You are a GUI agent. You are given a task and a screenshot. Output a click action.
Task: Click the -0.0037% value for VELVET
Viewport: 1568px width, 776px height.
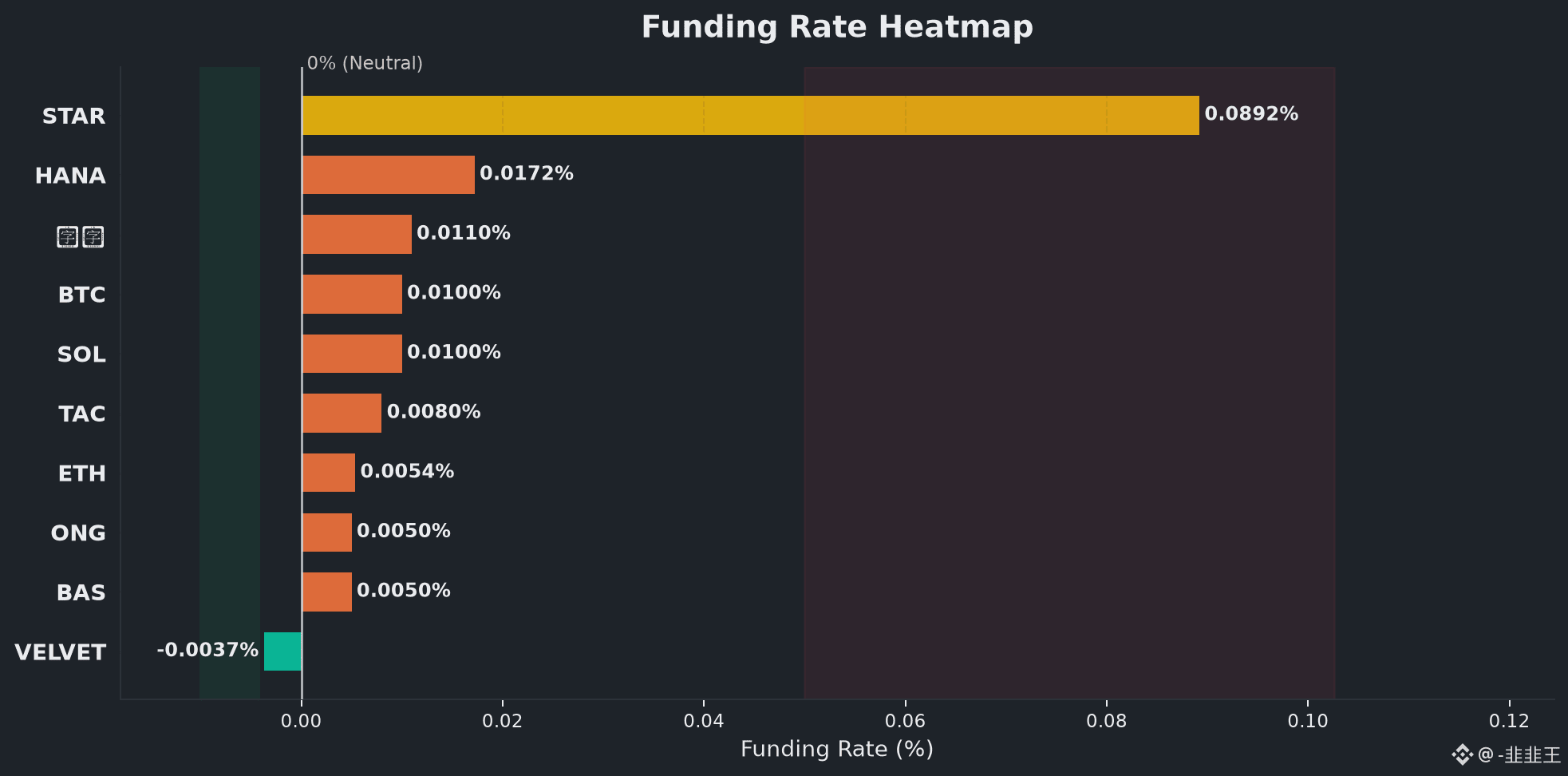coord(207,651)
